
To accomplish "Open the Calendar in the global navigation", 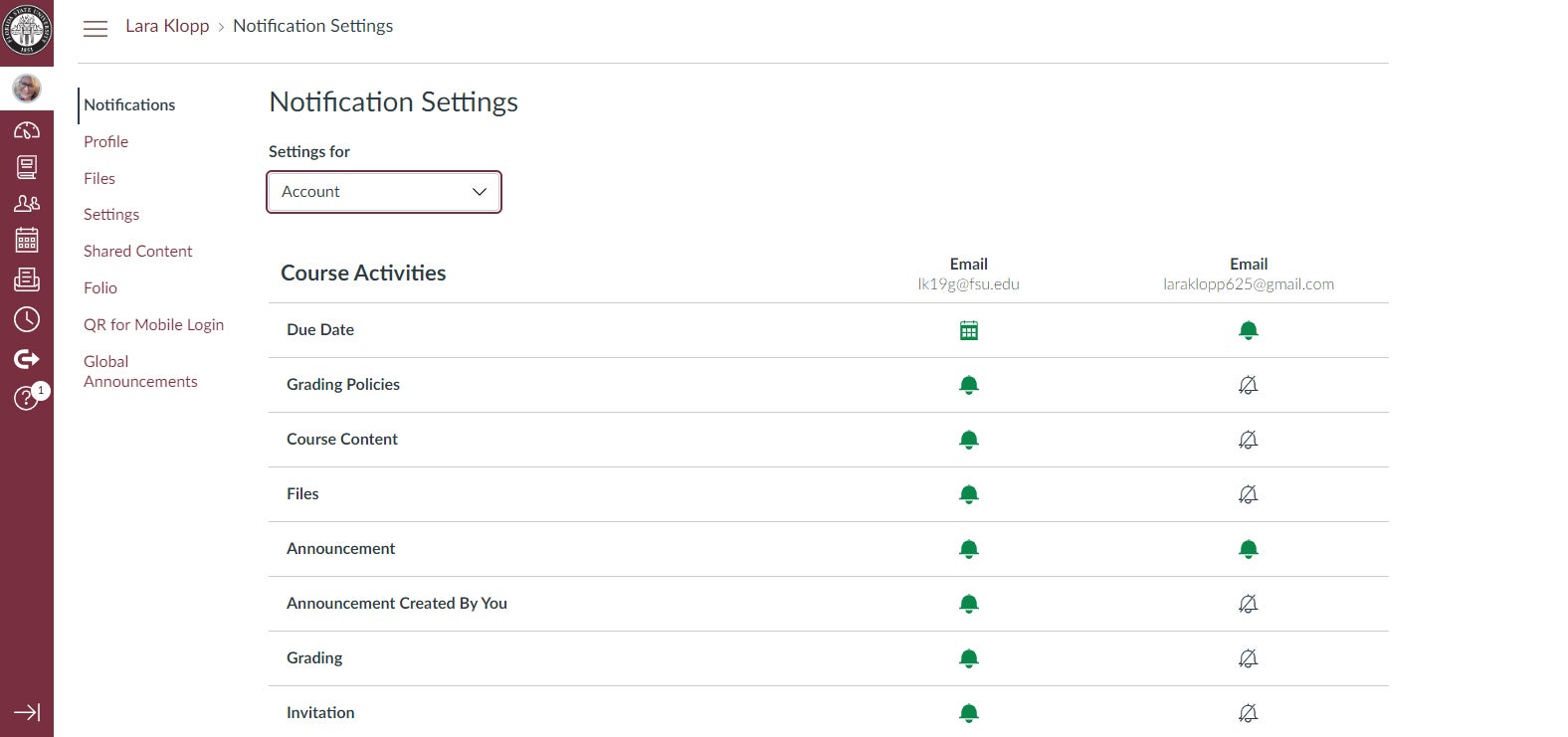I will pos(27,240).
